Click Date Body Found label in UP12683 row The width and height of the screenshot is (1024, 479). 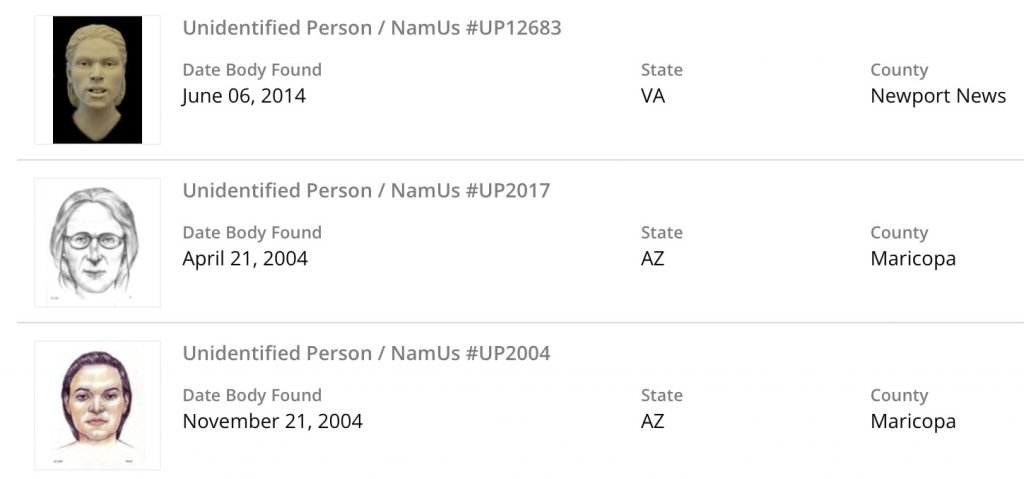coord(252,70)
